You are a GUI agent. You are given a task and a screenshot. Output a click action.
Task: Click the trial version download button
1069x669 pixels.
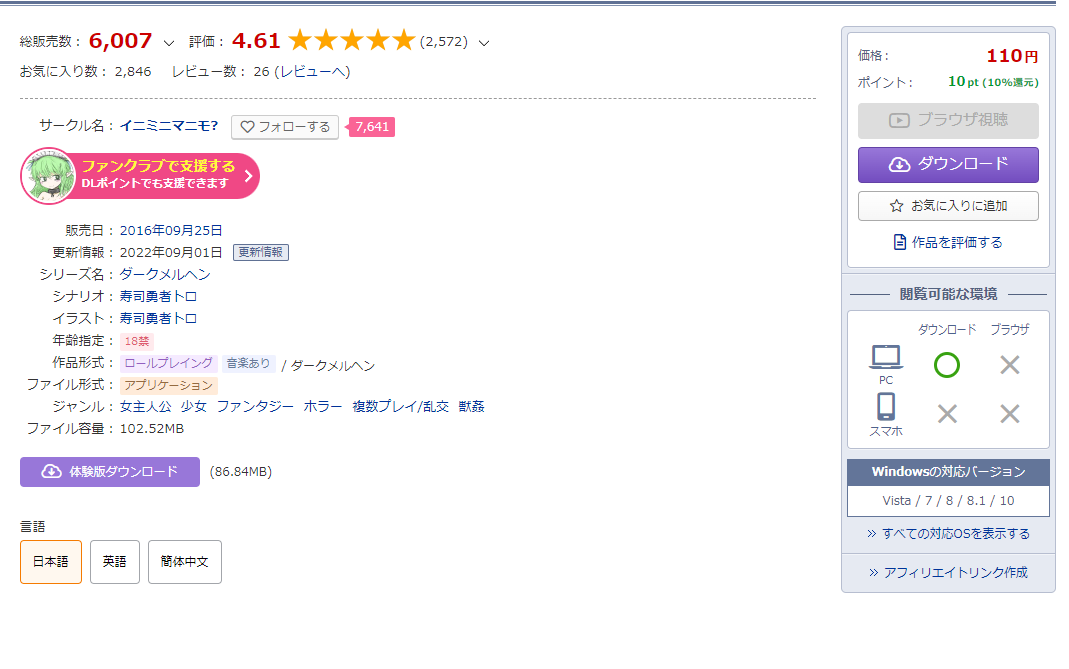(x=110, y=472)
